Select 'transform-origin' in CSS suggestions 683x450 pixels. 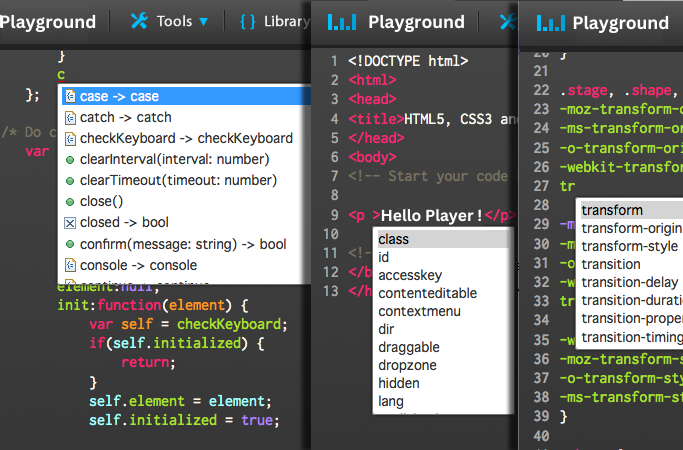[x=632, y=228]
